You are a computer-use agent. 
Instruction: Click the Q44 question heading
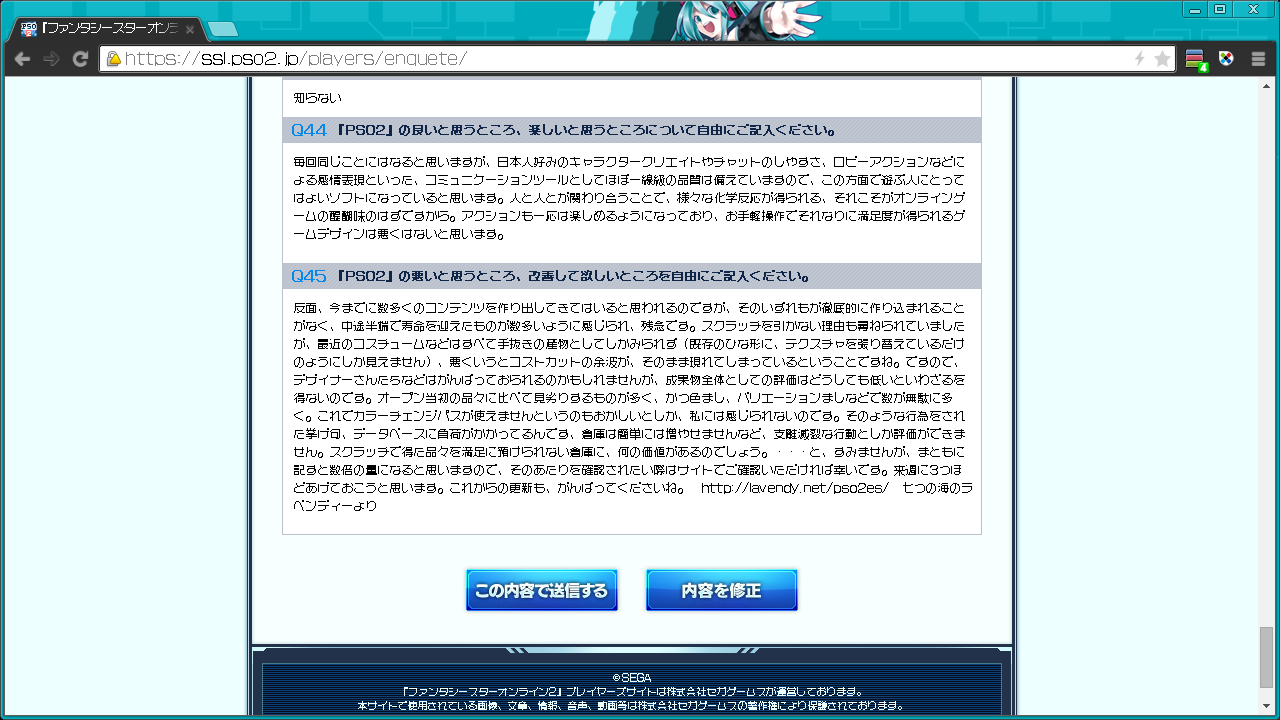632,130
